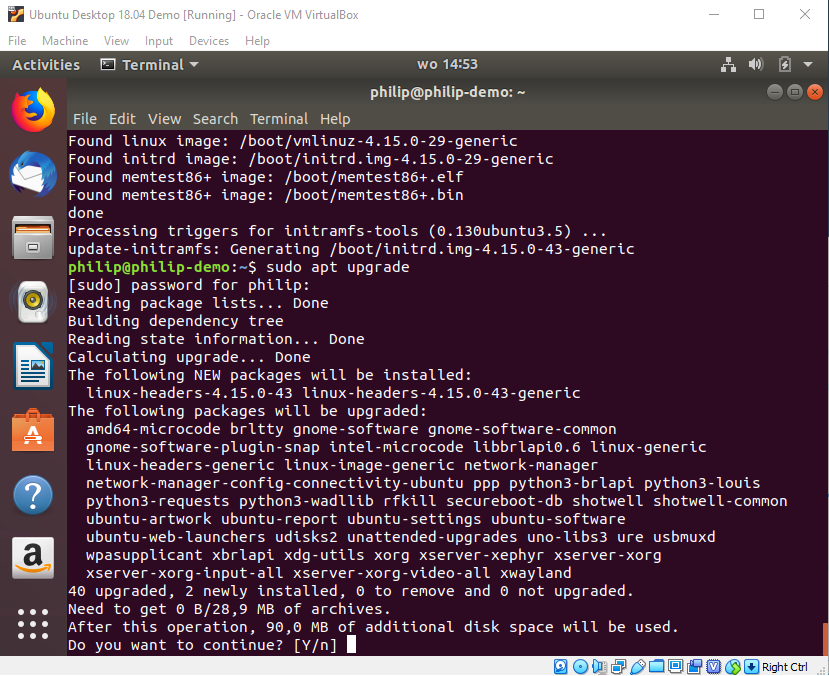This screenshot has width=829, height=676.
Task: Click 'linux-headers-4.15.0-43-generic' package name
Action: (x=441, y=393)
